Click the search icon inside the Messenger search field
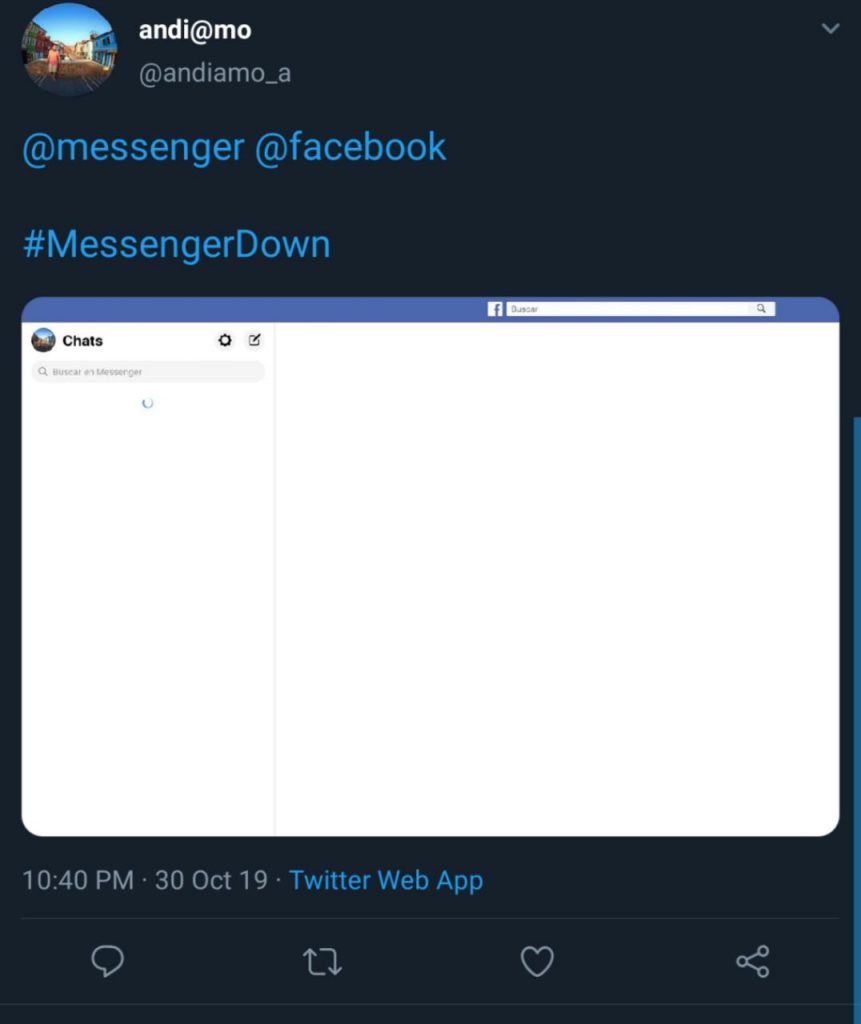Viewport: 861px width, 1024px height. coord(41,371)
